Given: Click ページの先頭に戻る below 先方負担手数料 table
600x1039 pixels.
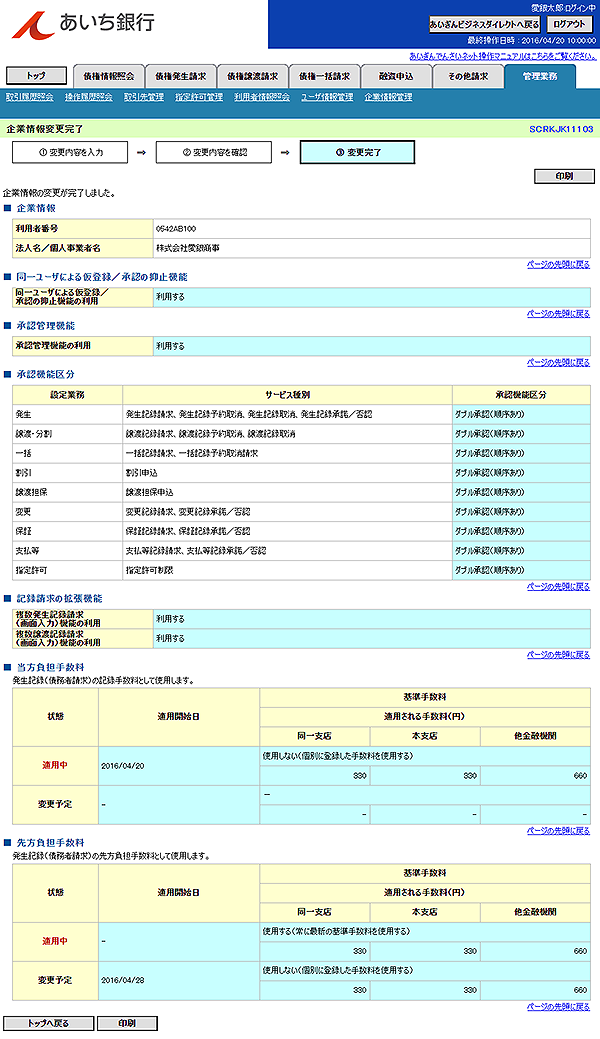Looking at the screenshot, I should click(558, 1007).
